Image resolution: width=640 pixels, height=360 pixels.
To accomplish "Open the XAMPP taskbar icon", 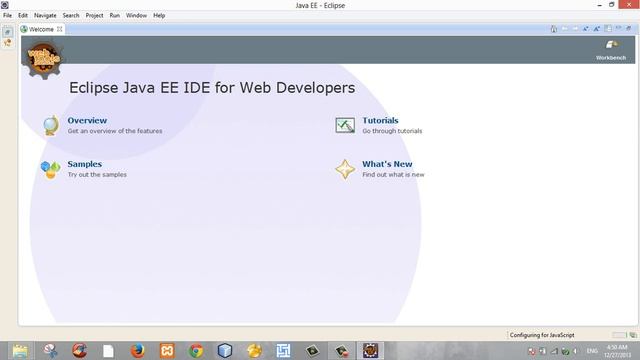I will (167, 351).
